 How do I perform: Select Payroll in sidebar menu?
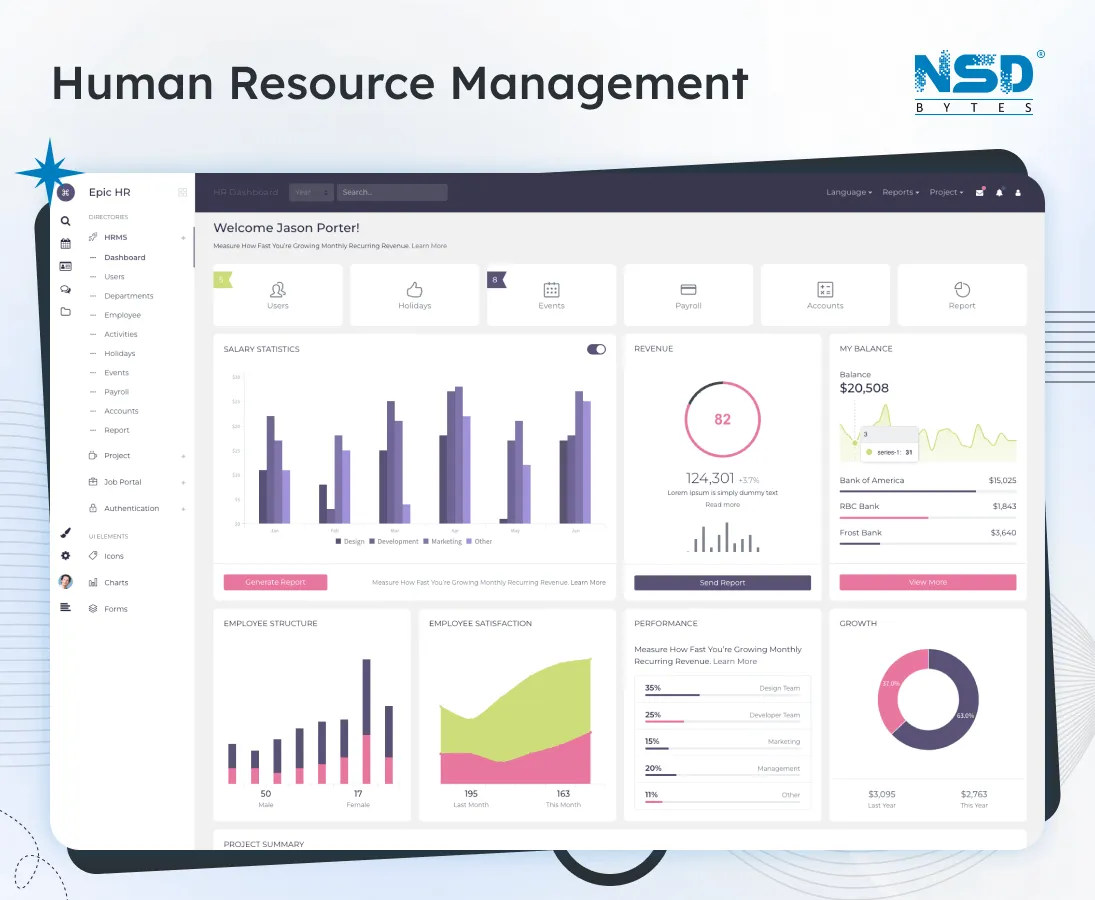pos(117,392)
